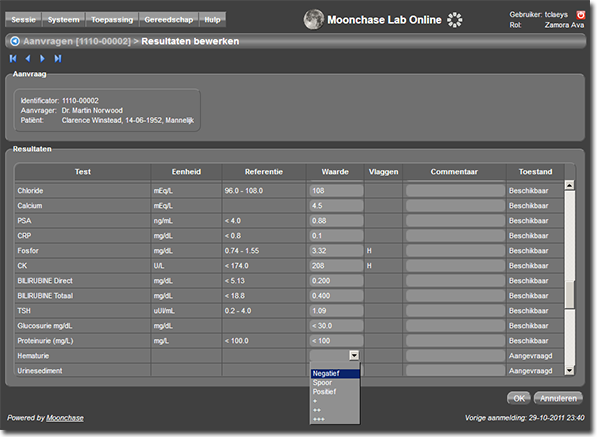Open the Gereedschap menu
Image resolution: width=600 pixels, height=437 pixels.
[x=169, y=20]
